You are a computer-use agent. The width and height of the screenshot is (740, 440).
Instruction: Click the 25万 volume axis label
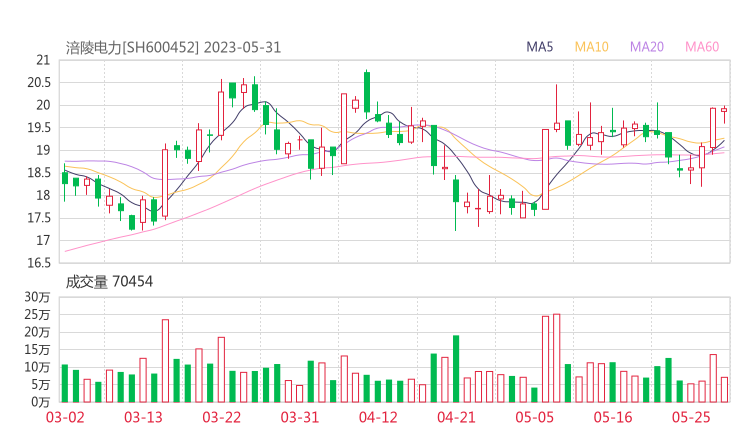(x=37, y=314)
